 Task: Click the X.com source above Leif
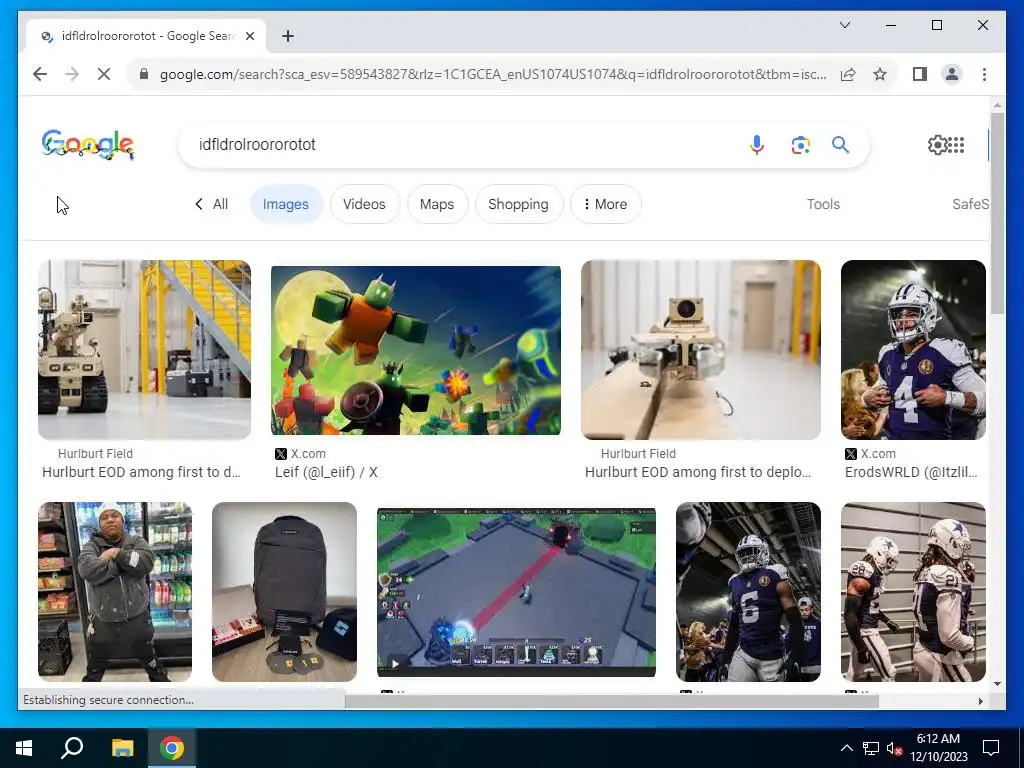click(300, 453)
